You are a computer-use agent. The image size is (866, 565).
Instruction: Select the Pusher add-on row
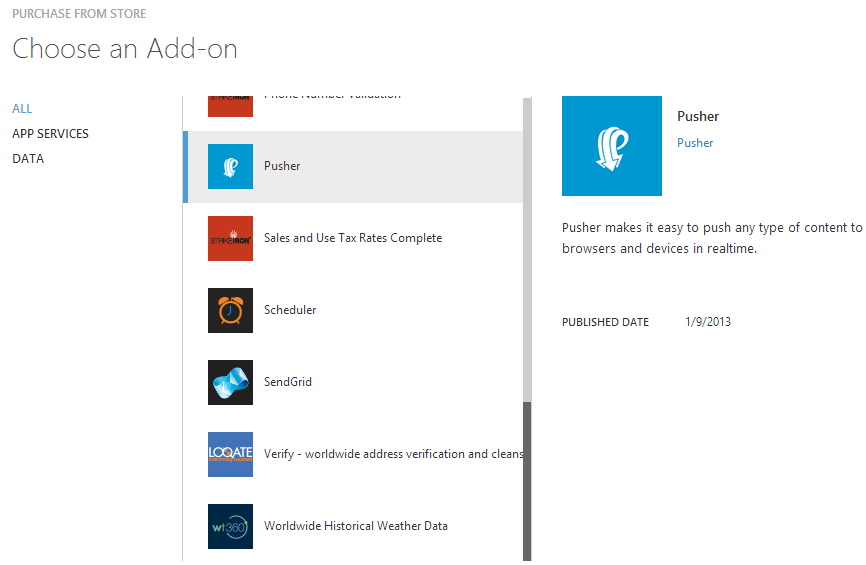(x=353, y=167)
